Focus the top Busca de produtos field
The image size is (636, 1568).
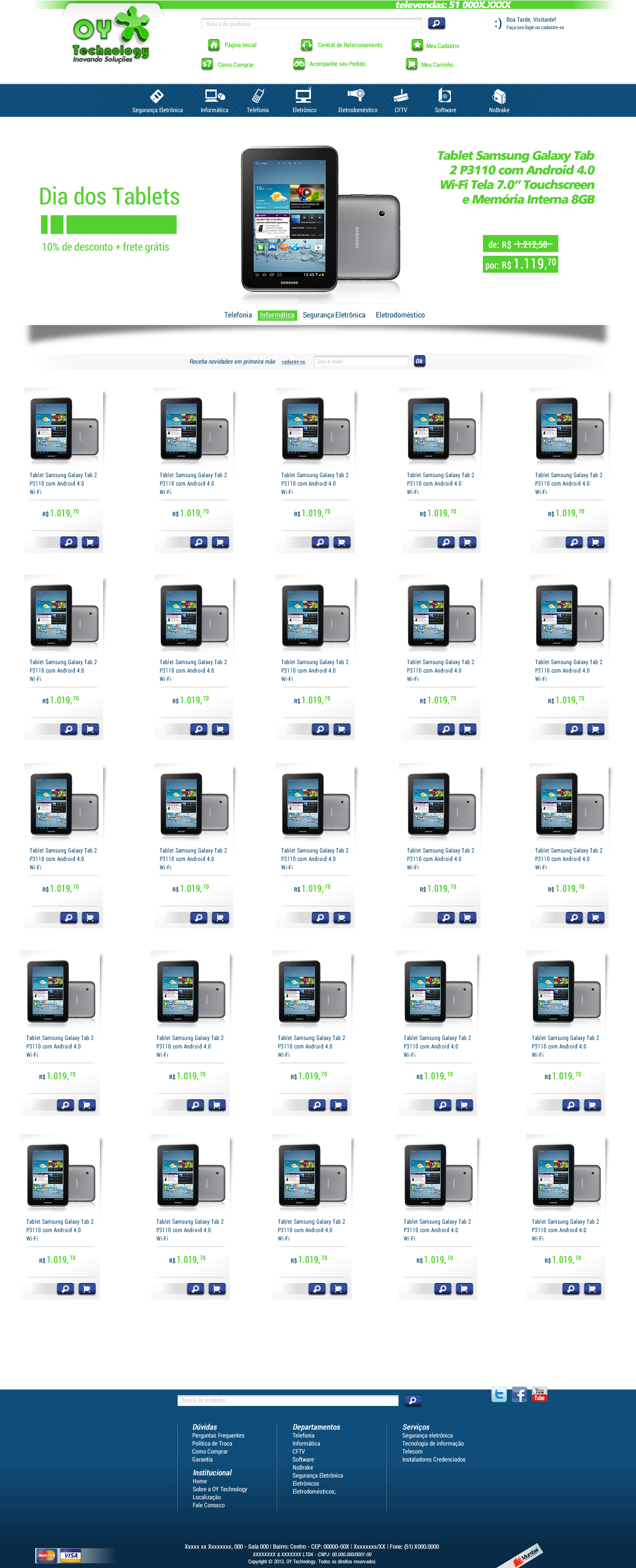(311, 24)
